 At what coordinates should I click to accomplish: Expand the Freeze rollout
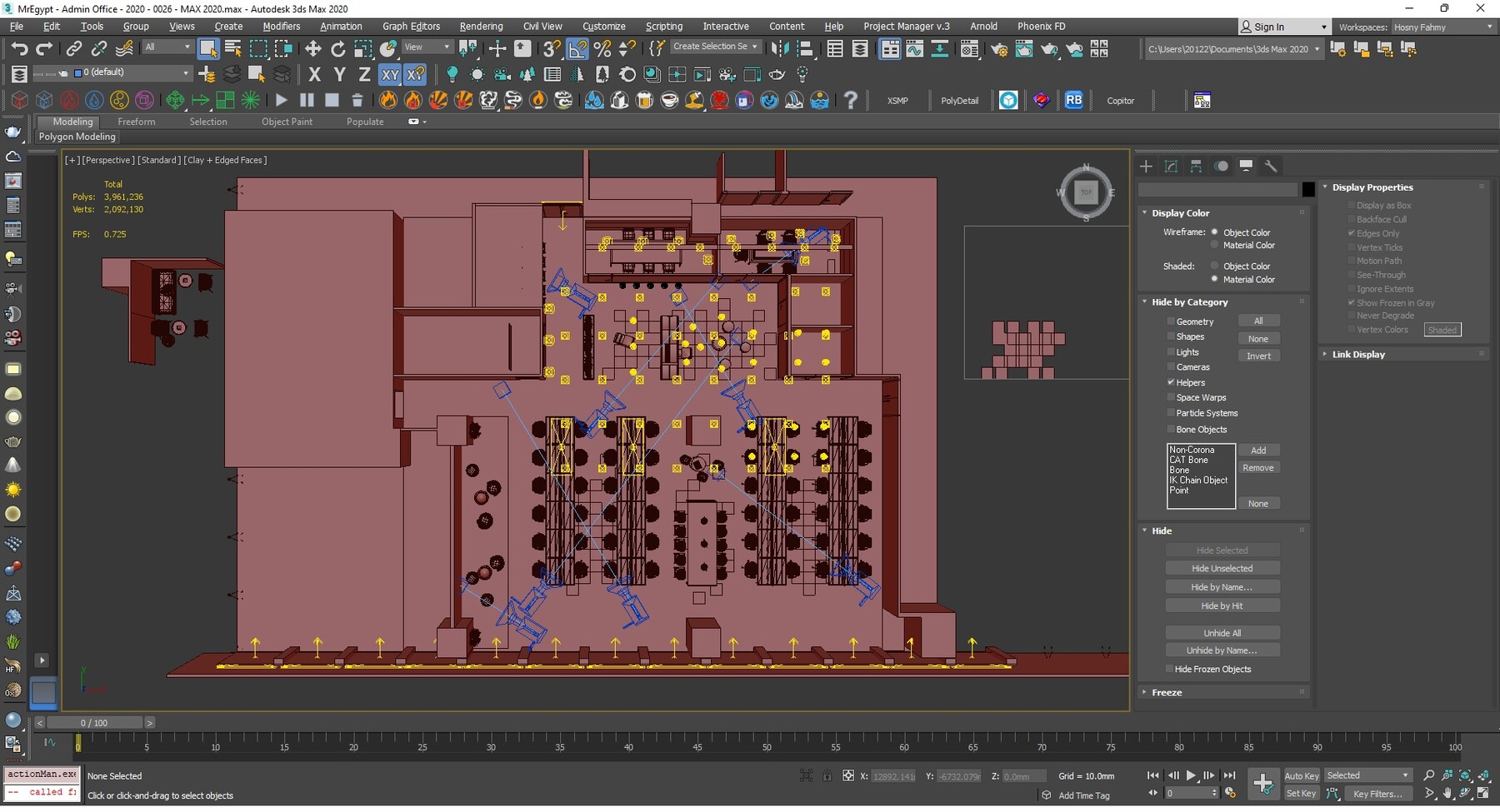[x=1167, y=692]
